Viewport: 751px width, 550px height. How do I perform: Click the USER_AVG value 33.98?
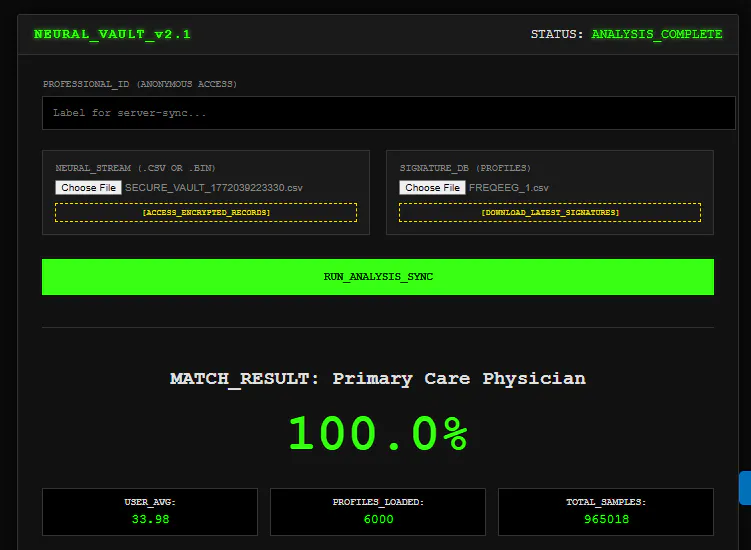coord(150,519)
